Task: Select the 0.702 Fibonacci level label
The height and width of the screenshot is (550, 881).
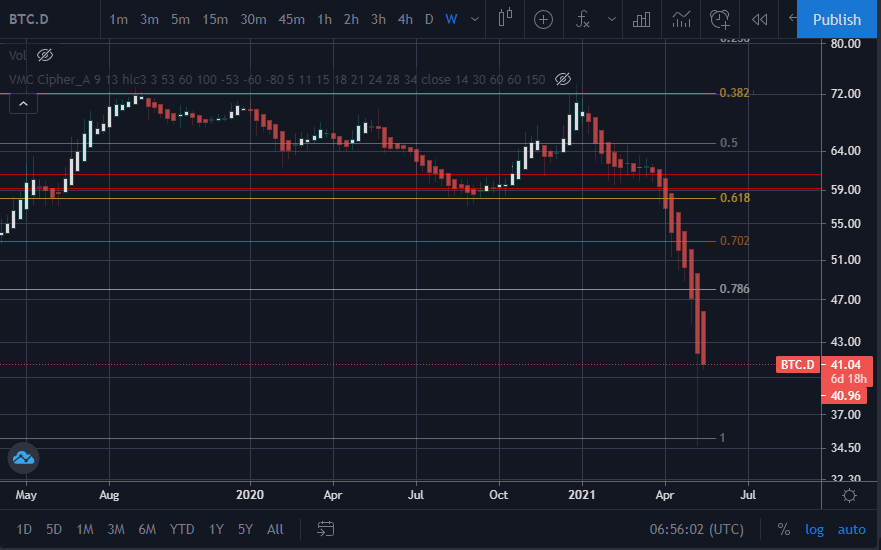Action: (x=734, y=241)
